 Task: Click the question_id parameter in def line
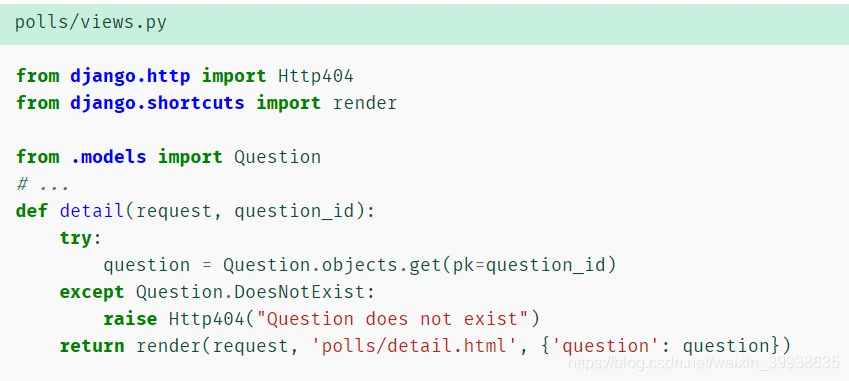[293, 212]
